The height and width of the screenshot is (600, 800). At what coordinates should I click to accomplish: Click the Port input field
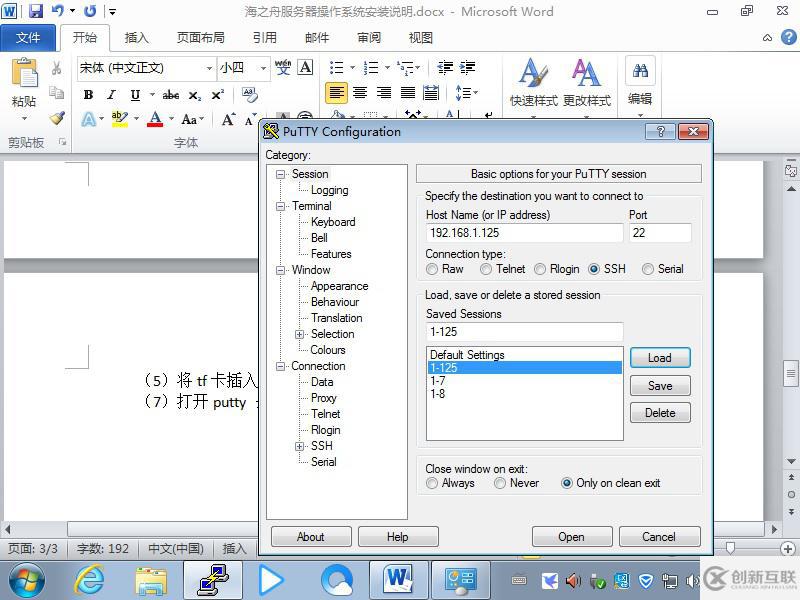click(x=660, y=233)
